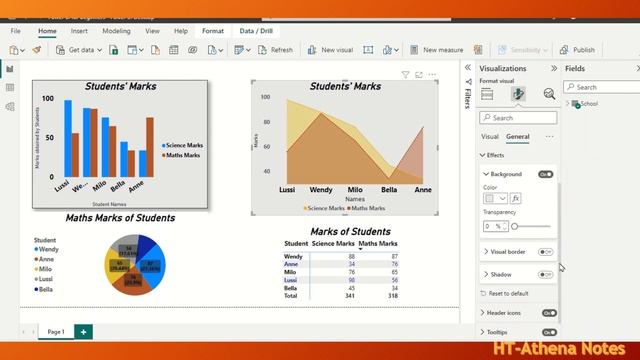Click the Quick measure icon

click(478, 50)
